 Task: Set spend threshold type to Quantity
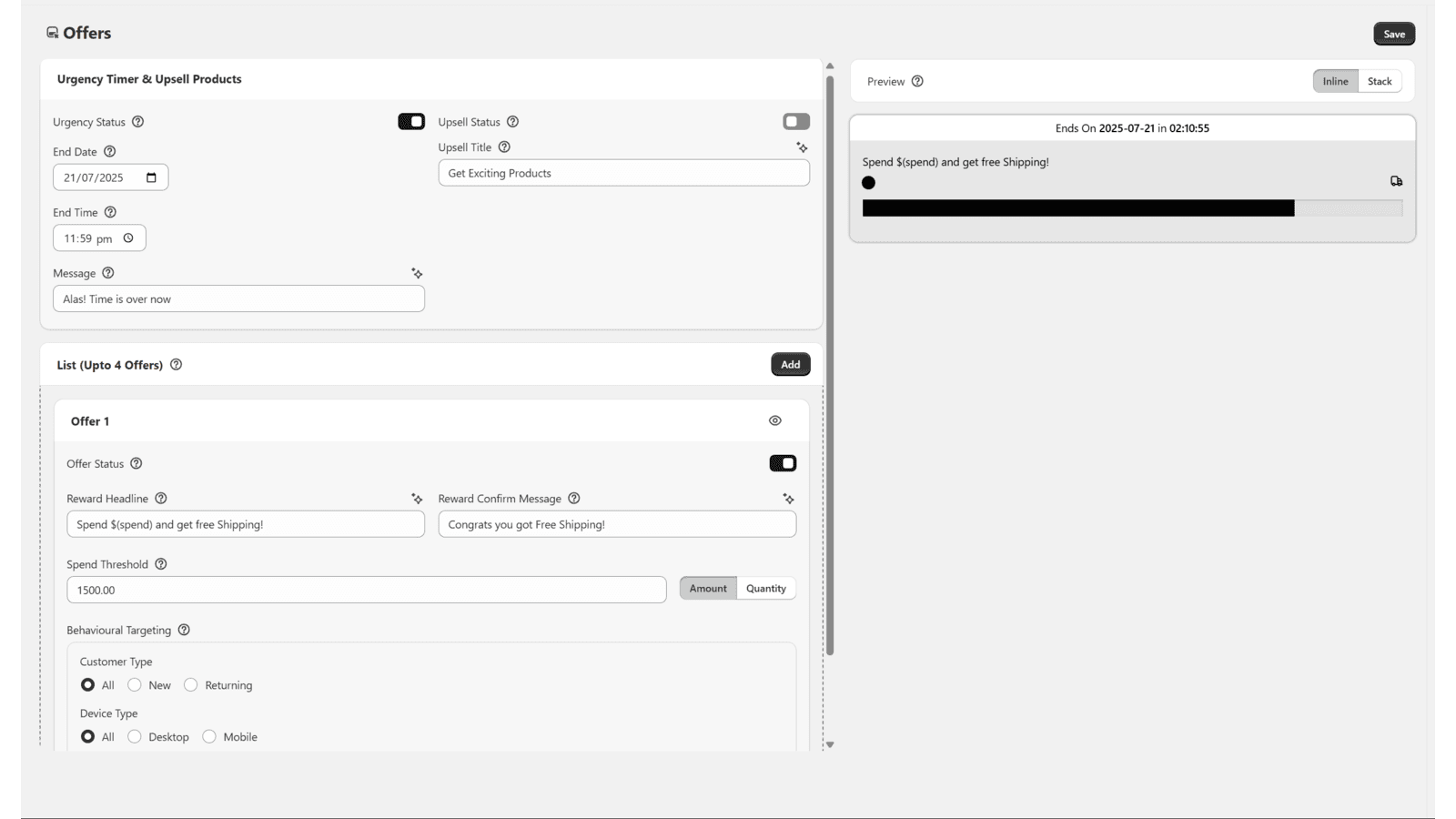coord(766,589)
